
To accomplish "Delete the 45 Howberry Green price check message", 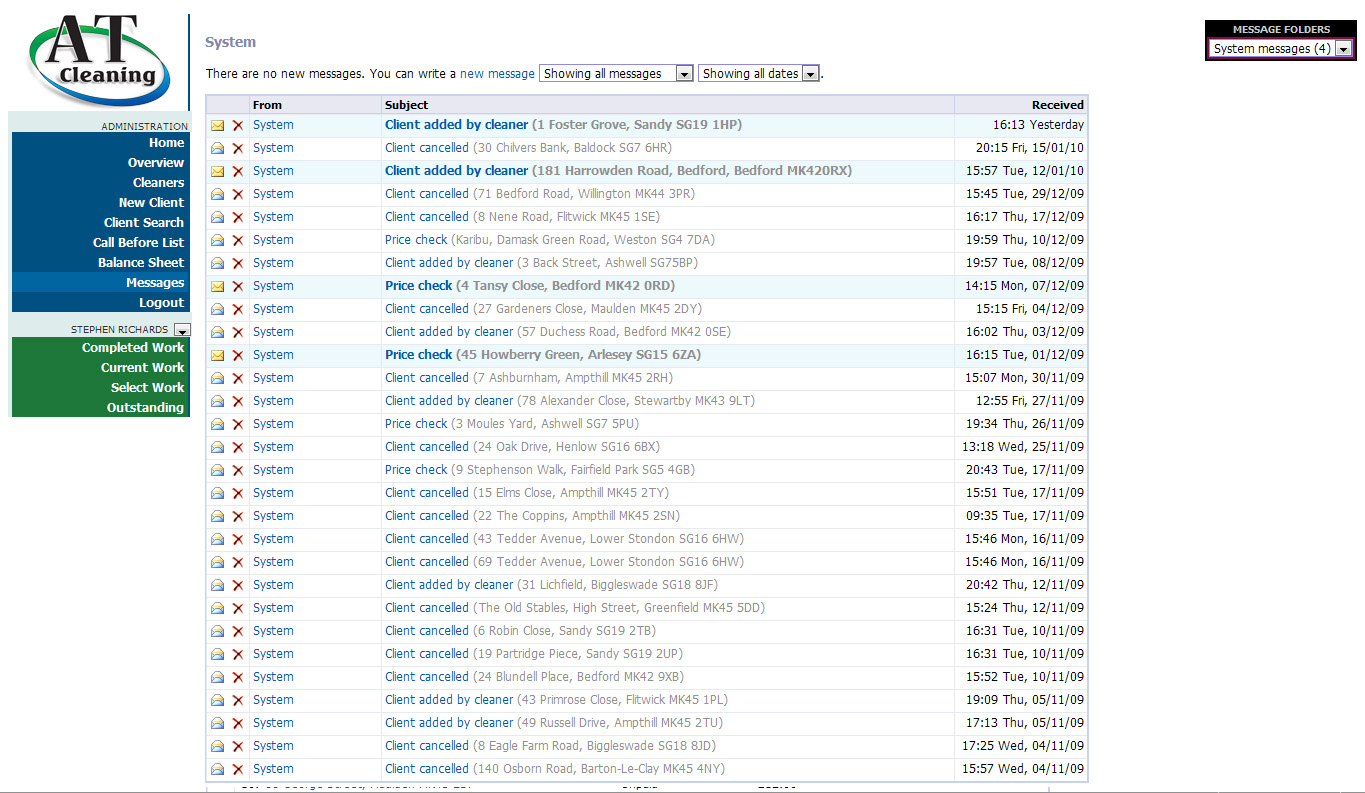I will coord(238,355).
